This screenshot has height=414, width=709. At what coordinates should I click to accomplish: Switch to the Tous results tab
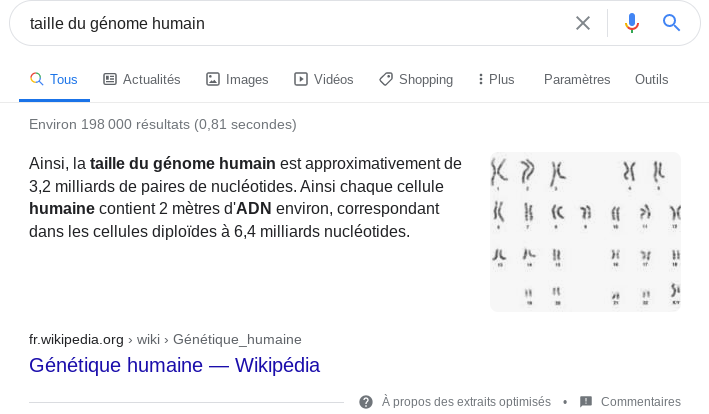[54, 80]
